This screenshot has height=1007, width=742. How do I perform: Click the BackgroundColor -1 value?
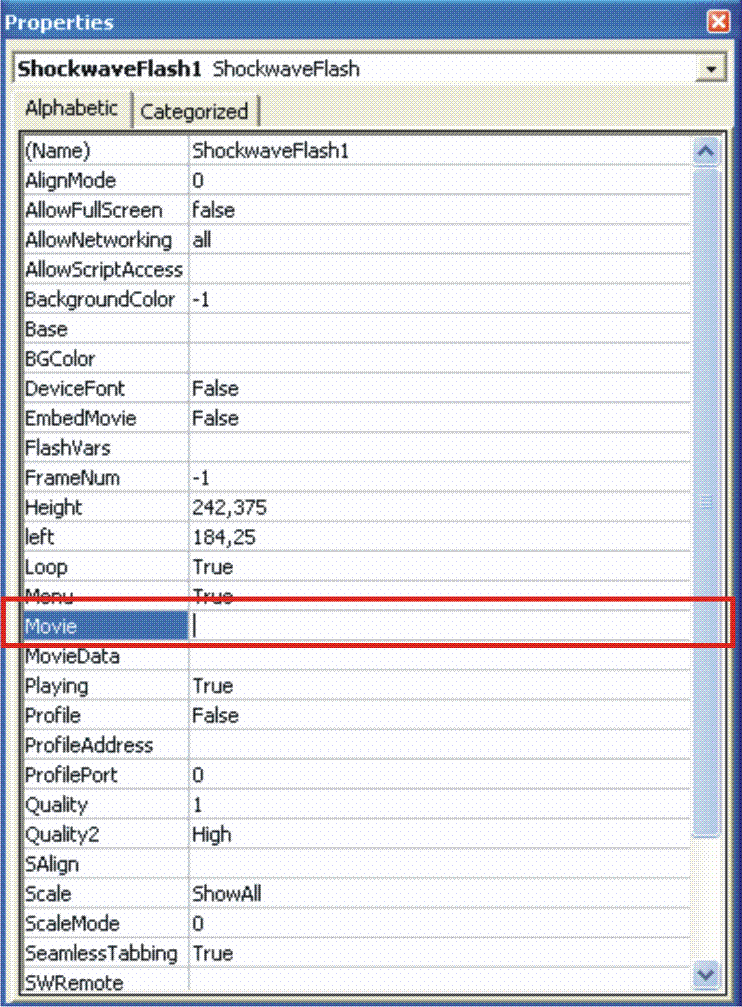point(201,299)
